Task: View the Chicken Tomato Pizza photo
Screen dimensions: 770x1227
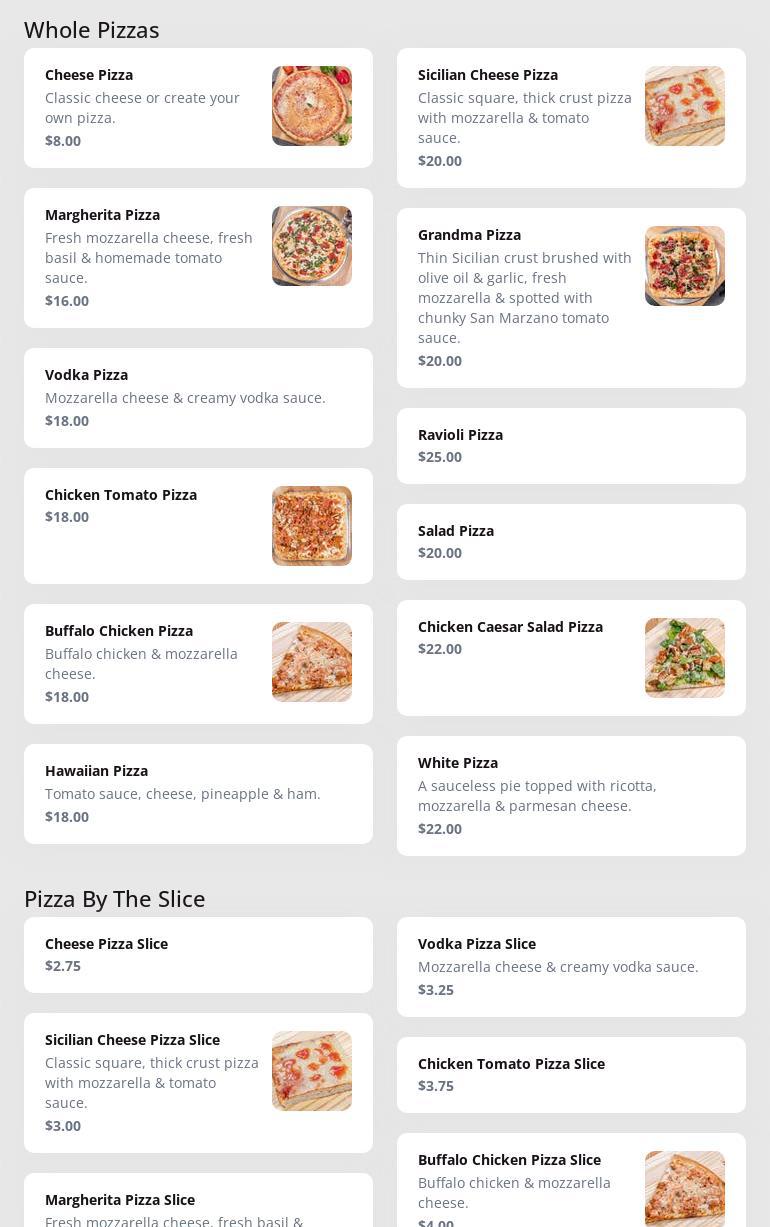Action: click(x=312, y=526)
